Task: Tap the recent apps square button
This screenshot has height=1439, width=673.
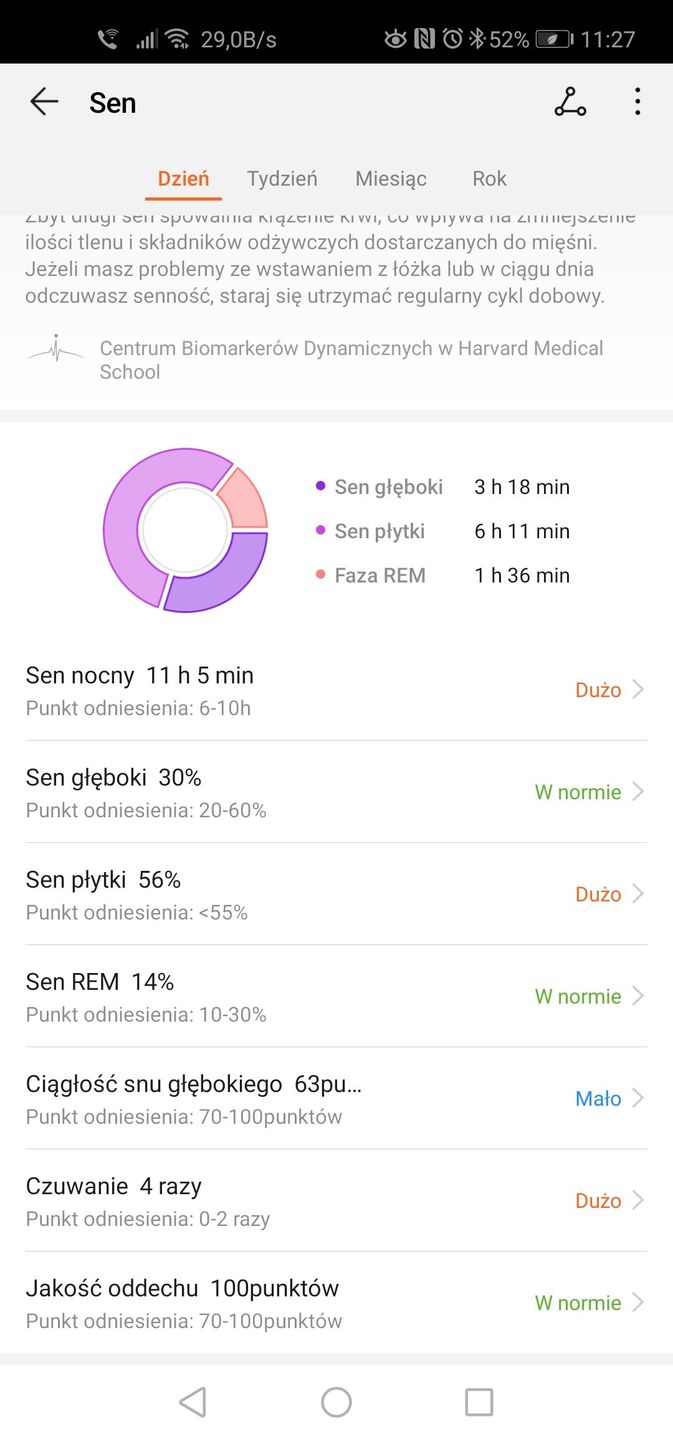Action: [478, 1401]
